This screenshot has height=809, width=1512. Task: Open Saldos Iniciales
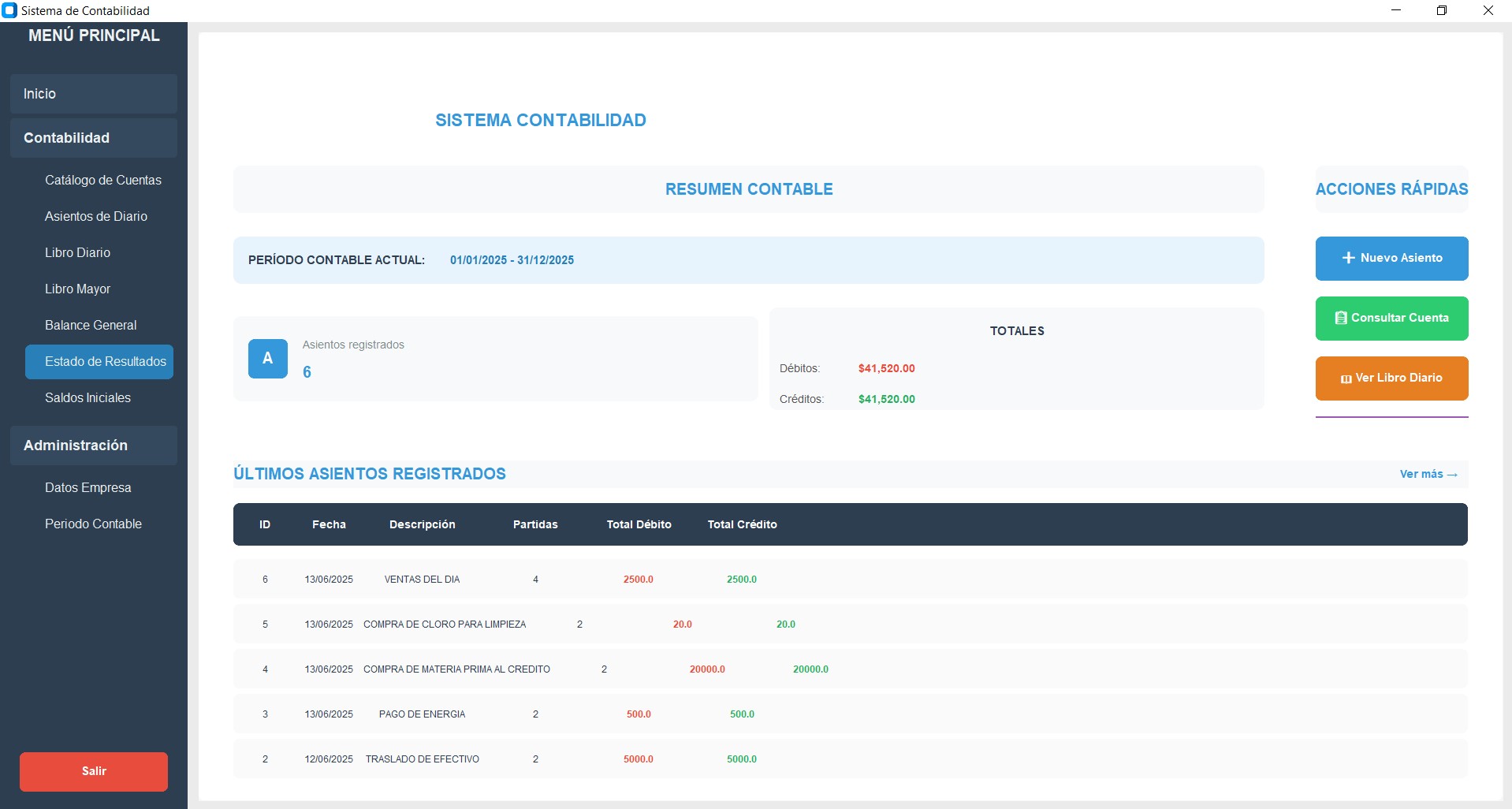88,397
